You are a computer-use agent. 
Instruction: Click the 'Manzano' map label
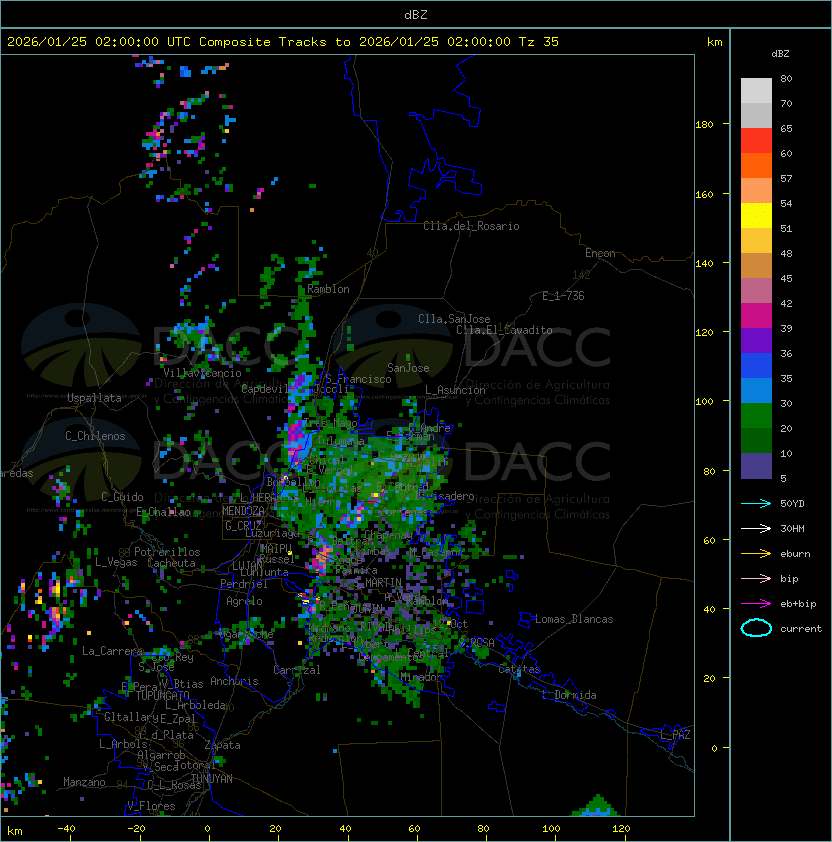84,782
